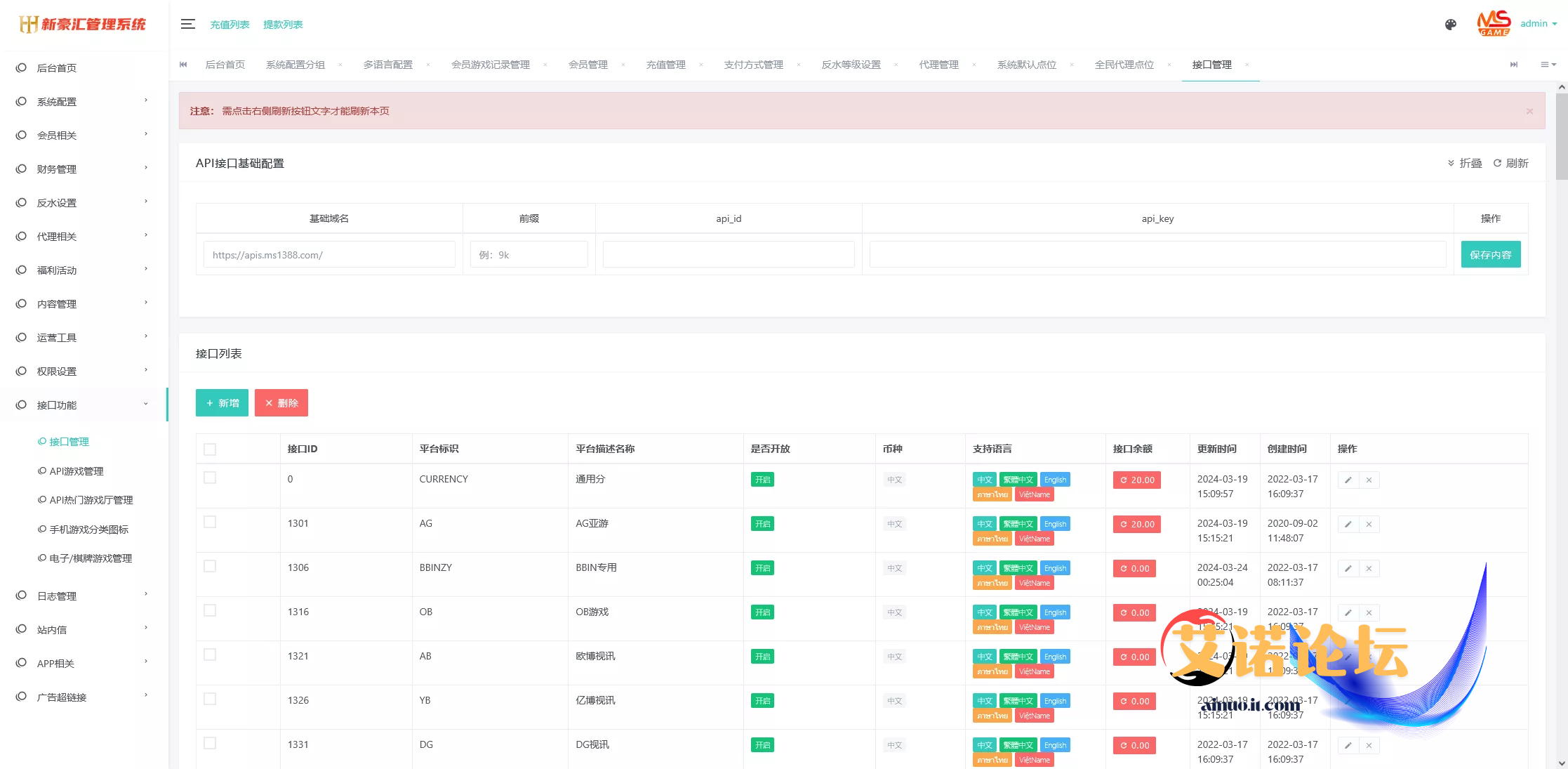Refresh balance for BBINZY interface

pos(1134,569)
